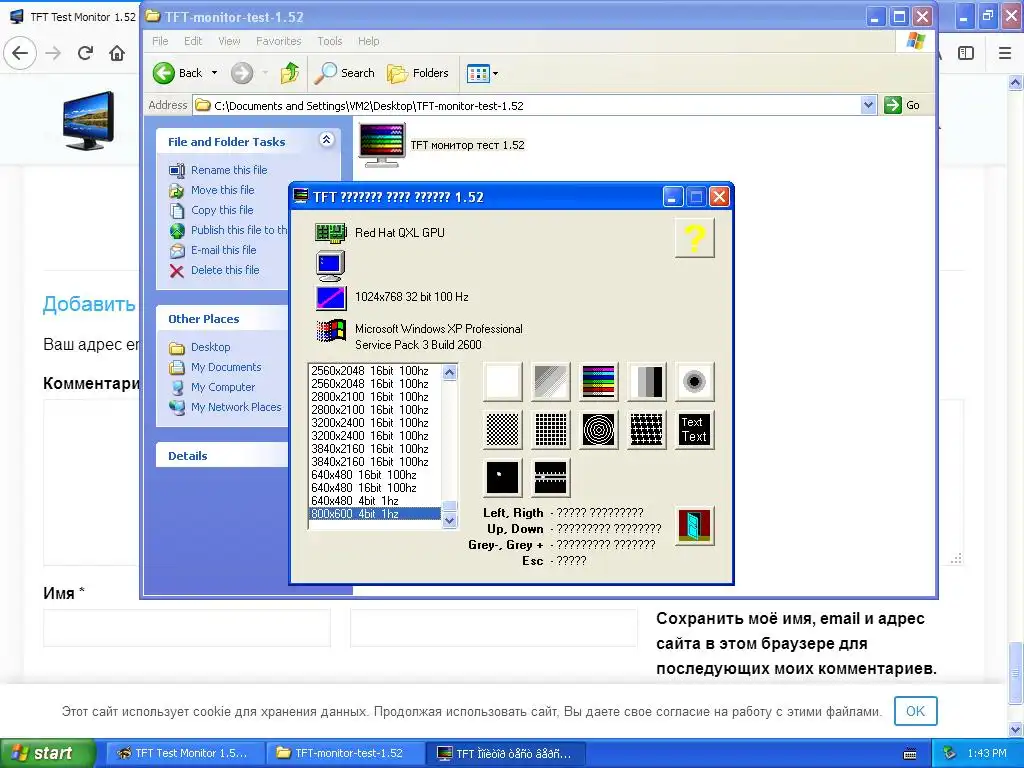The image size is (1024, 768).
Task: Click the Windows Start button
Action: [47, 753]
